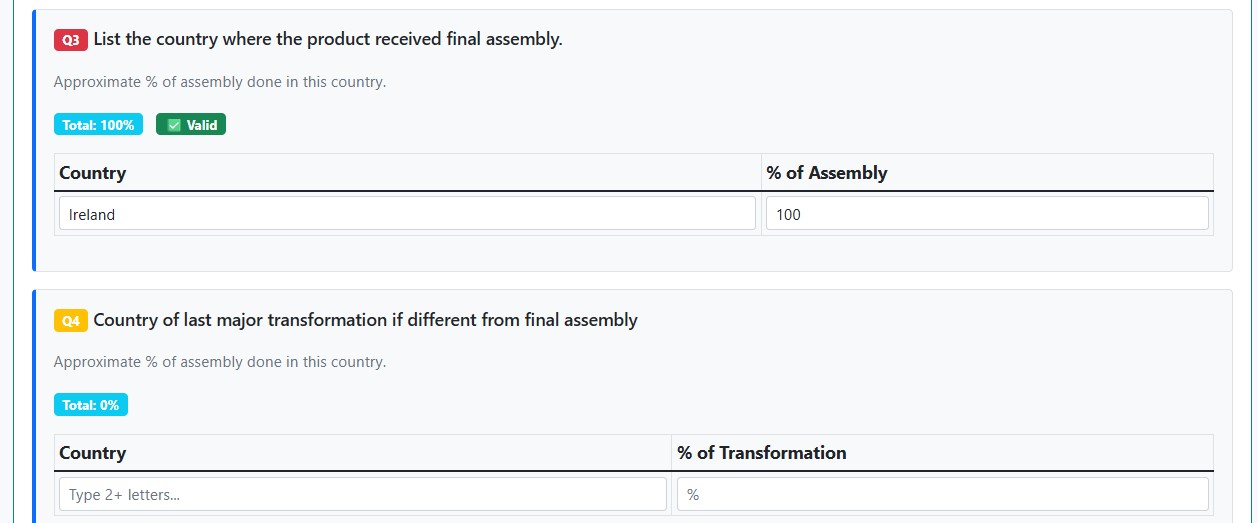Click the green Valid status label
The width and height of the screenshot is (1258, 523).
191,125
